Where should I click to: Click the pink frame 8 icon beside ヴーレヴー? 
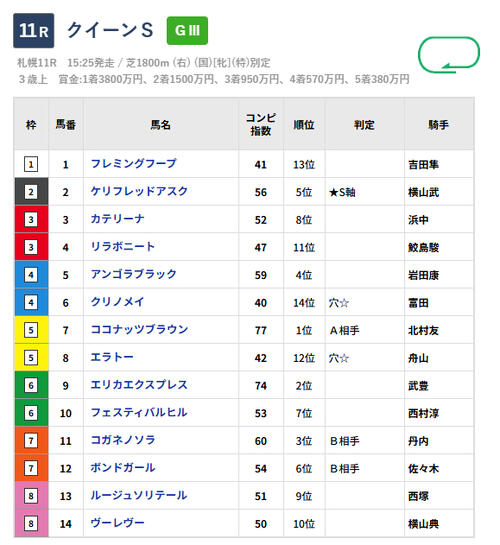point(31,523)
